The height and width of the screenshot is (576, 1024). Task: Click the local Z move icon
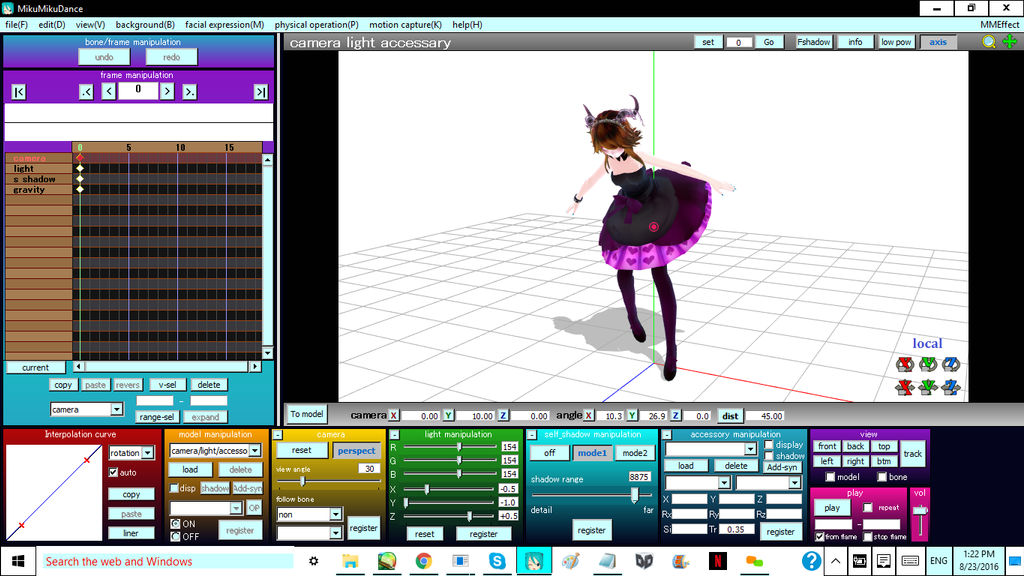point(950,387)
